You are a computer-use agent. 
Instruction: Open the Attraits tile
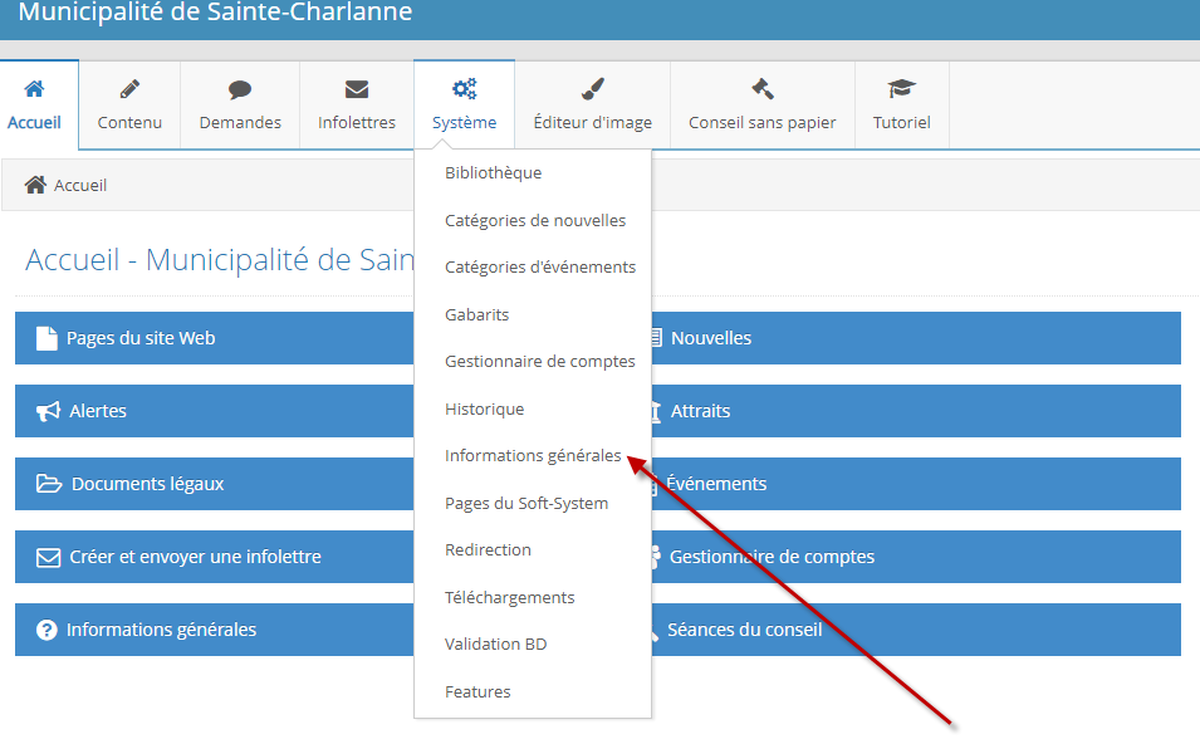point(916,411)
